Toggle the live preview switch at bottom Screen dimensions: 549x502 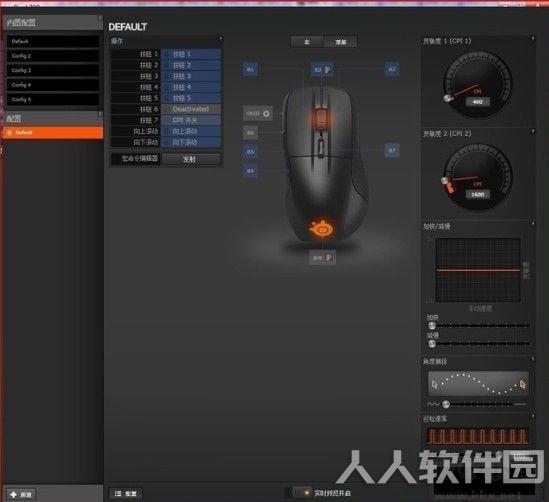point(303,493)
